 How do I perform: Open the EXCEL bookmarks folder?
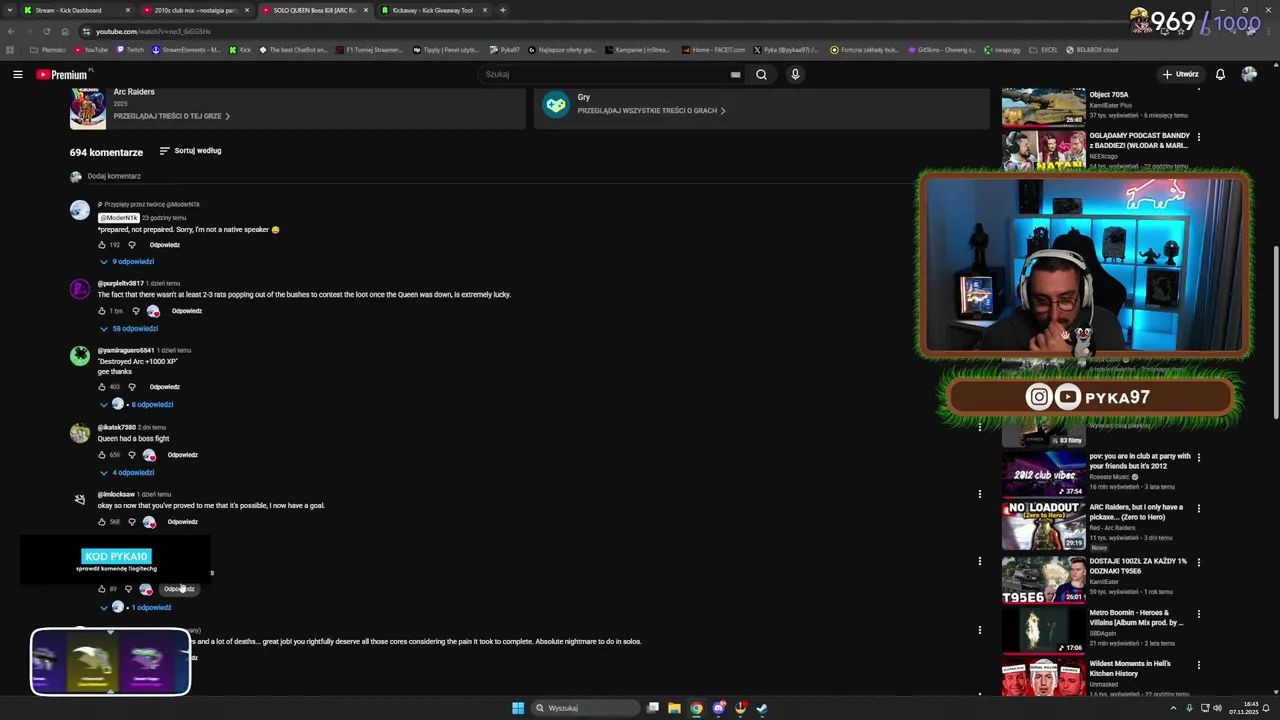click(1044, 49)
